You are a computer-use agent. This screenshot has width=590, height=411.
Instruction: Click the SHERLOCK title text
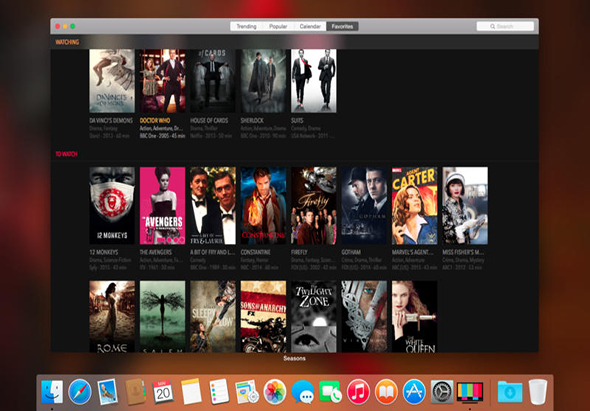252,121
